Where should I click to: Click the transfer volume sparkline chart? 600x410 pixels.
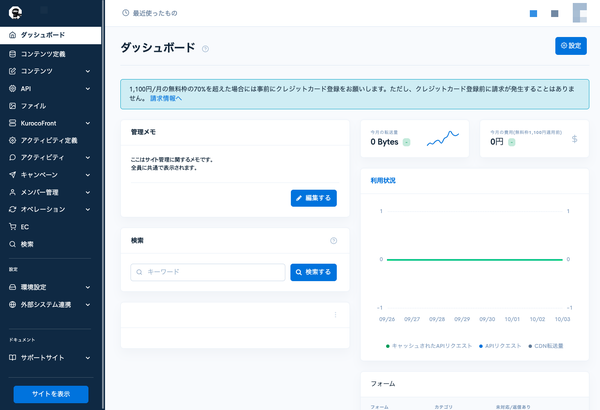[443, 138]
